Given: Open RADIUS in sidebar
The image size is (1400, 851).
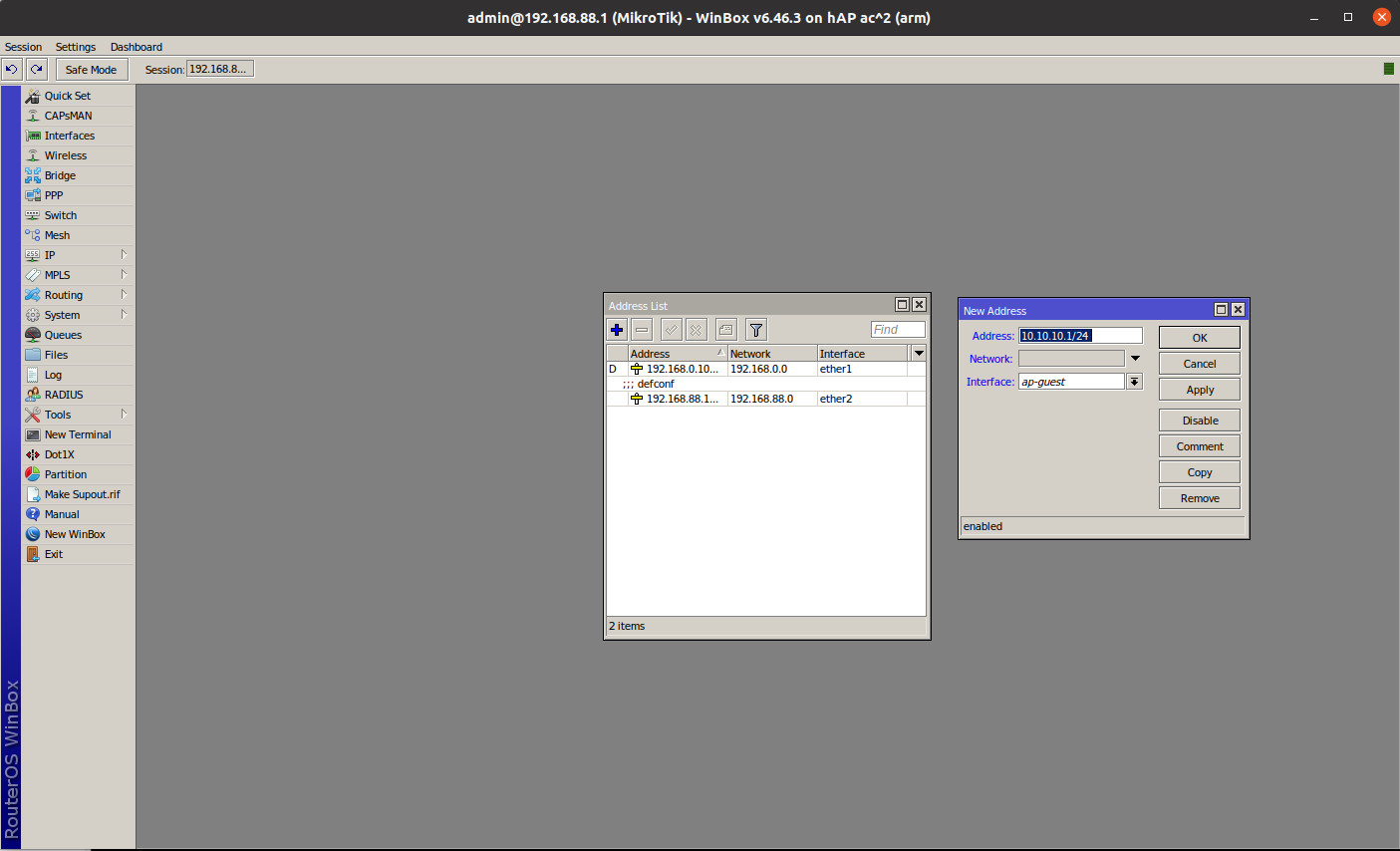Looking at the screenshot, I should coord(78,395).
